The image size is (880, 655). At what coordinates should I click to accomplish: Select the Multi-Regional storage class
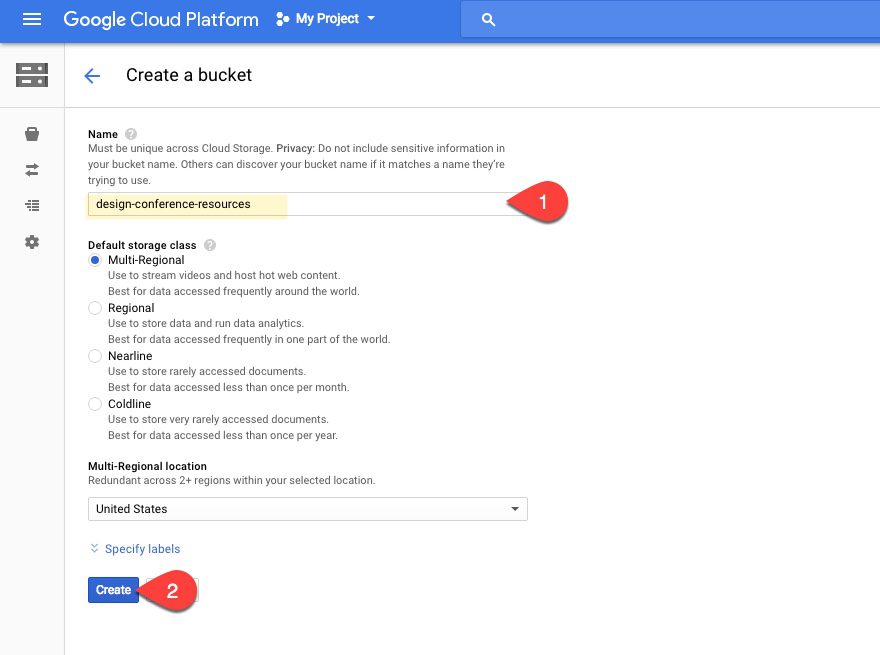pos(95,260)
